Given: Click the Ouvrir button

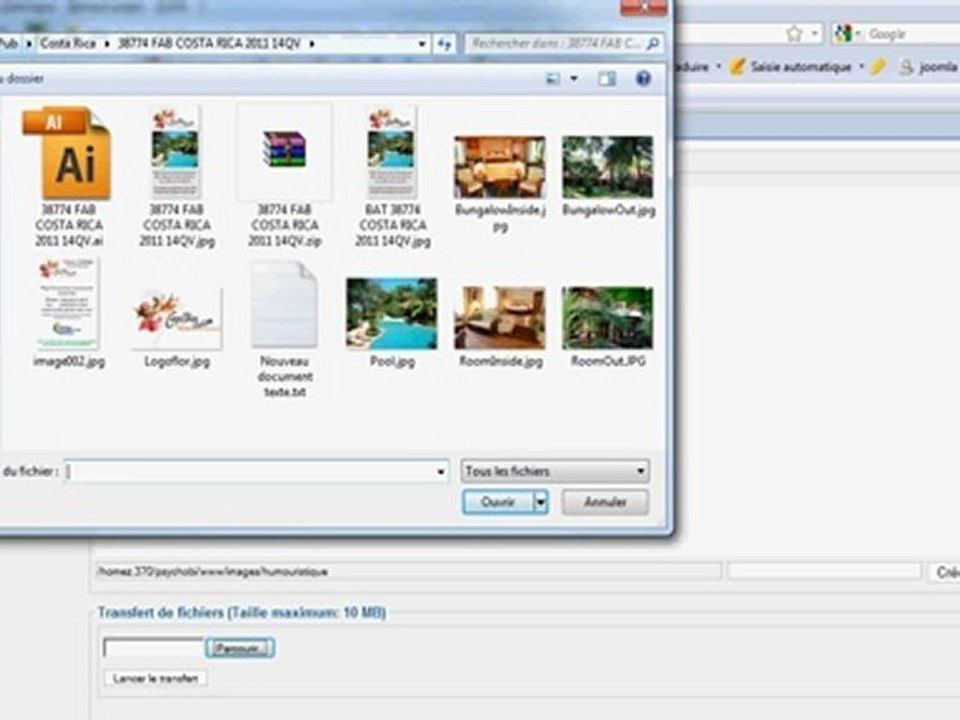Looking at the screenshot, I should click(498, 502).
